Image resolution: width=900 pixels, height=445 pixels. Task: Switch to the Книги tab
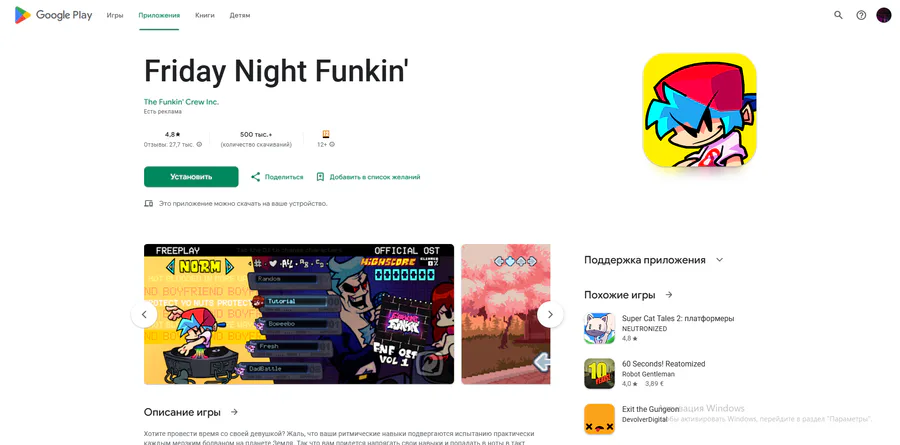point(204,16)
